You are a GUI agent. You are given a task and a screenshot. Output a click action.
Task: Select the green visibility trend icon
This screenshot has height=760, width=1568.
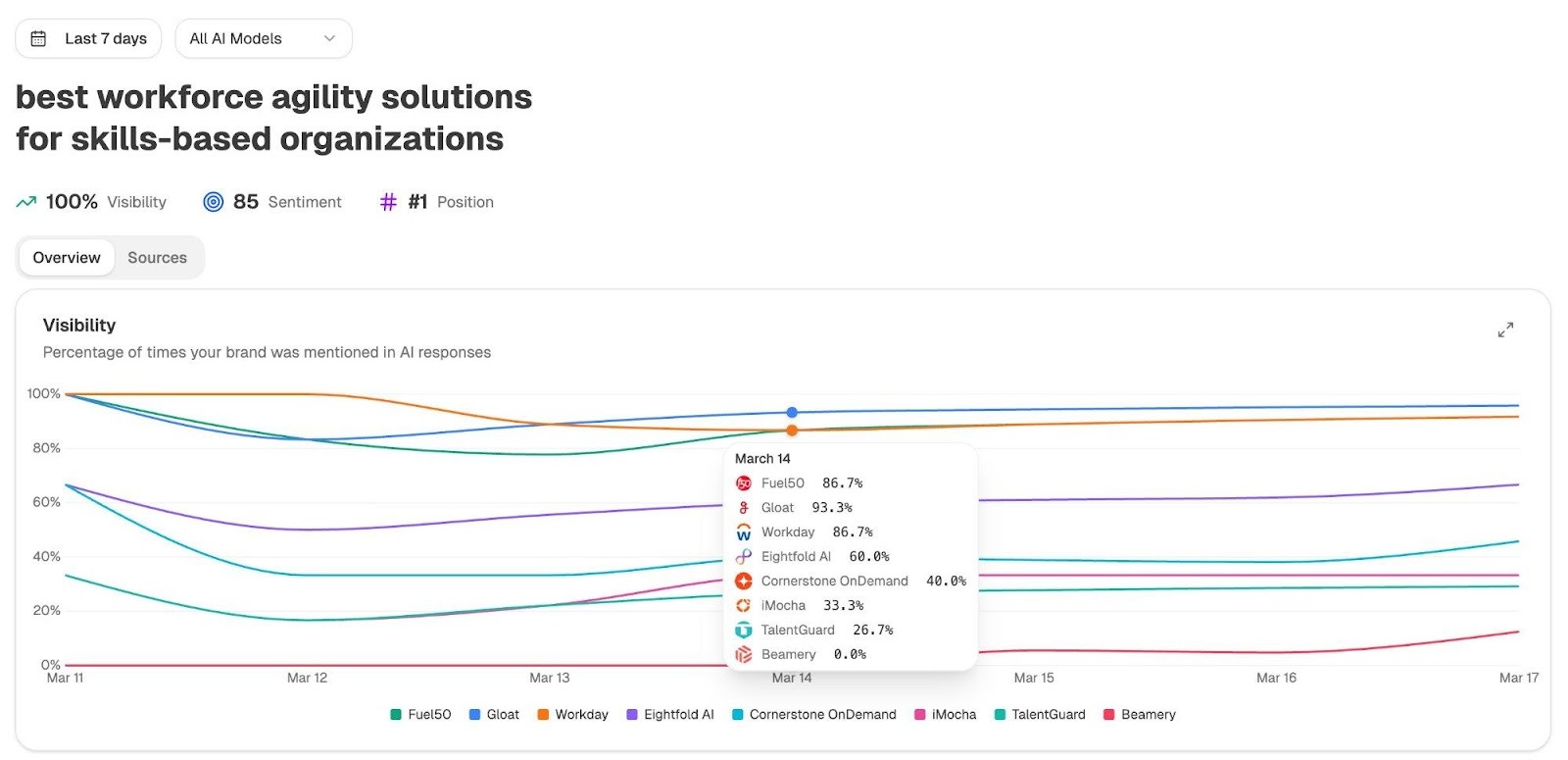coord(26,201)
